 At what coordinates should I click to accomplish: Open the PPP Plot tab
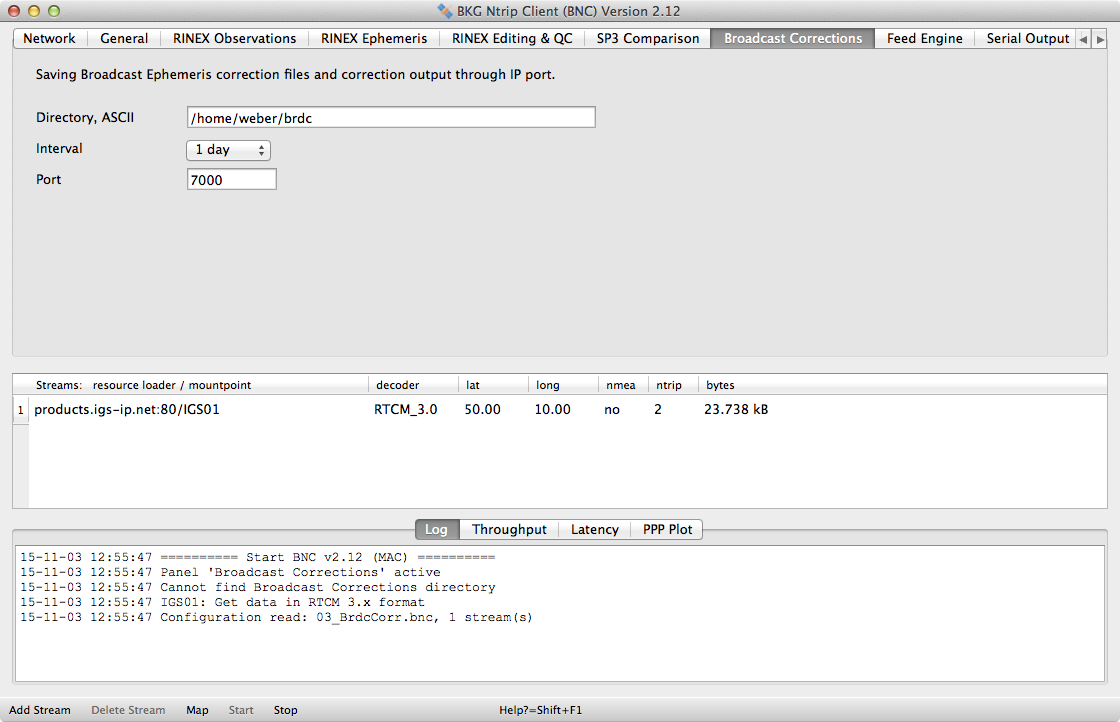click(x=667, y=530)
